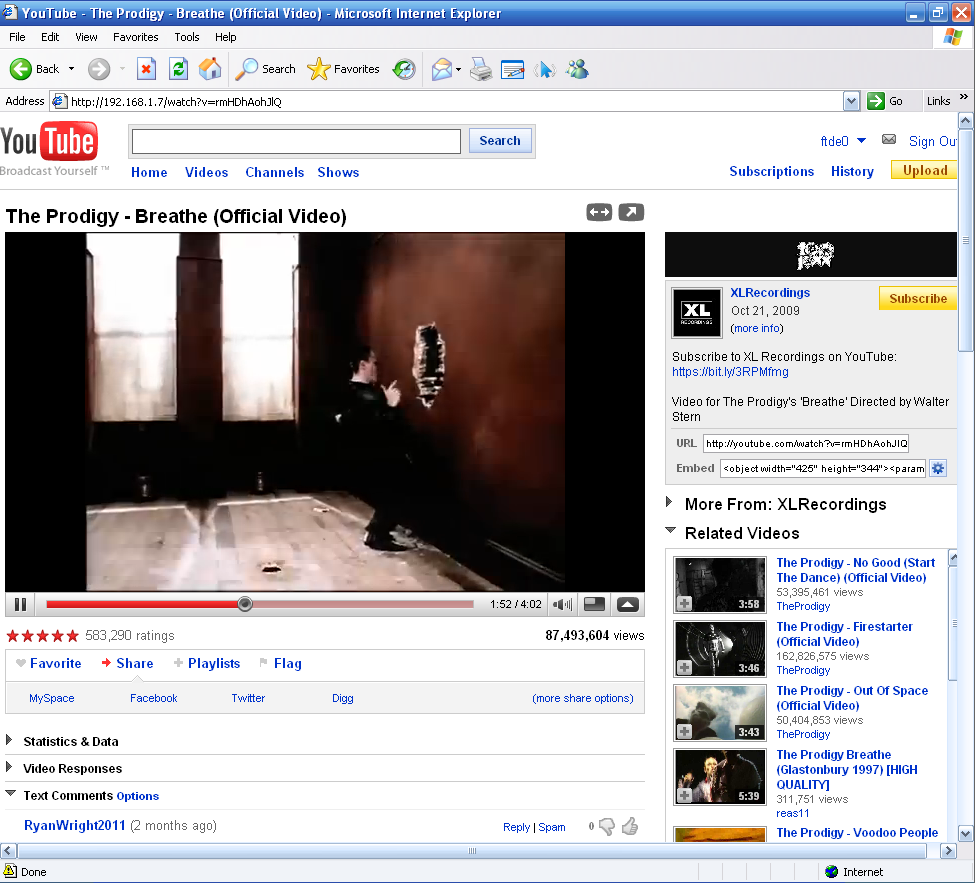Add video to Favorite
The width and height of the screenshot is (975, 883).
pyautogui.click(x=49, y=663)
